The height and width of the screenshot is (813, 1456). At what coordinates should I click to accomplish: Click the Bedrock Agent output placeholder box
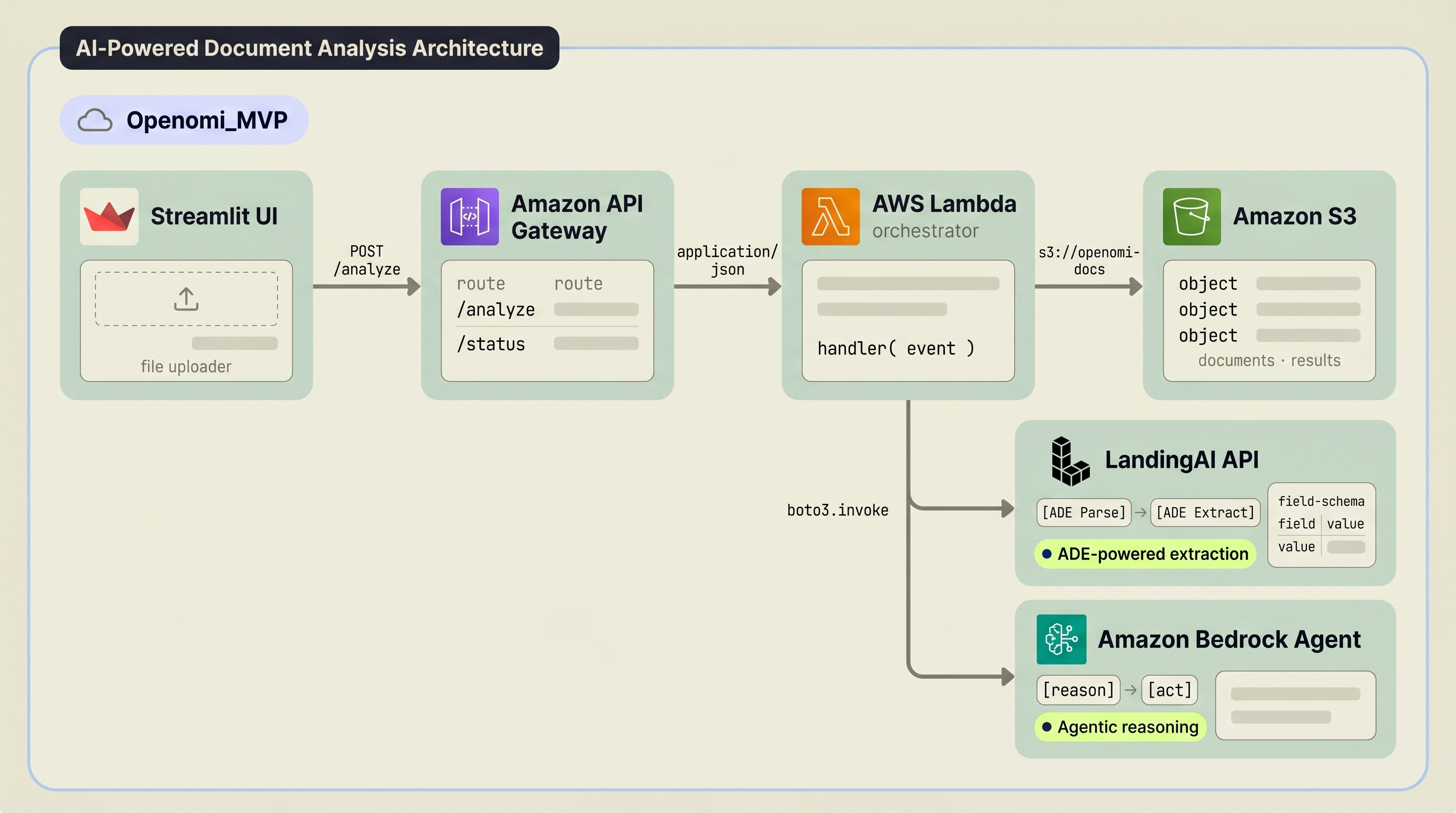coord(1296,705)
